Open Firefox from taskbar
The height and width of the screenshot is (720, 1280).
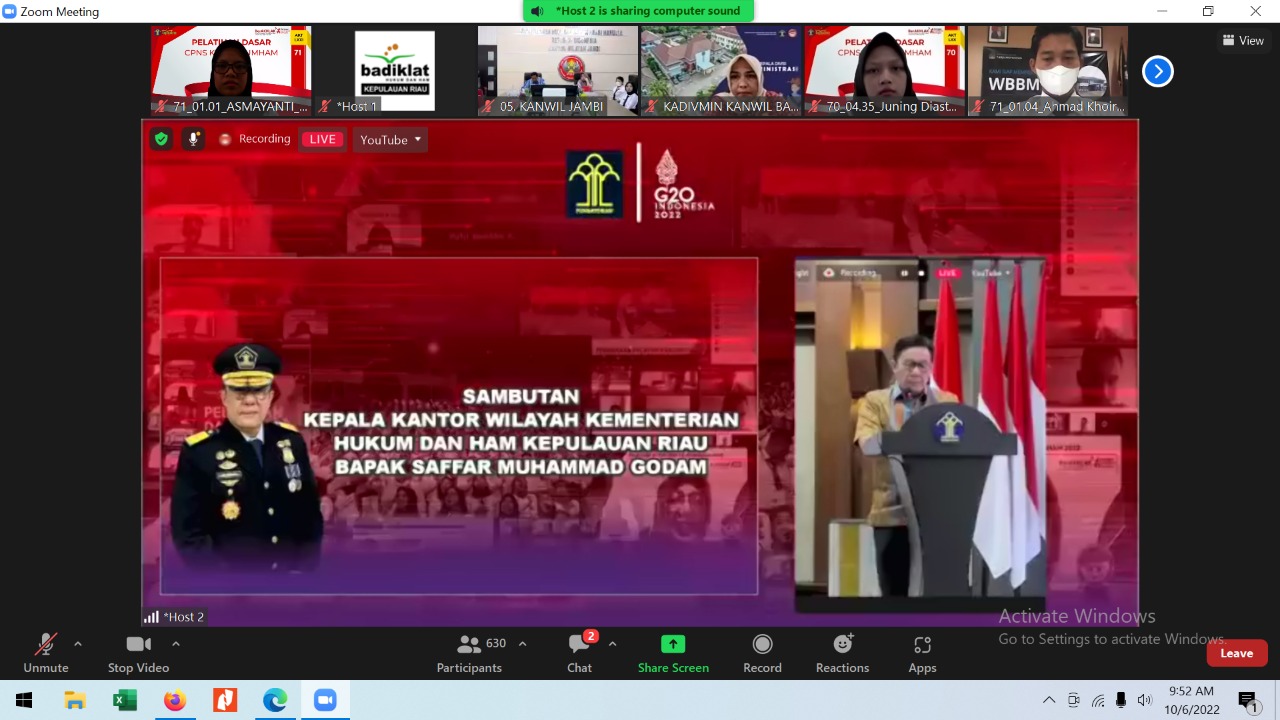pyautogui.click(x=175, y=700)
